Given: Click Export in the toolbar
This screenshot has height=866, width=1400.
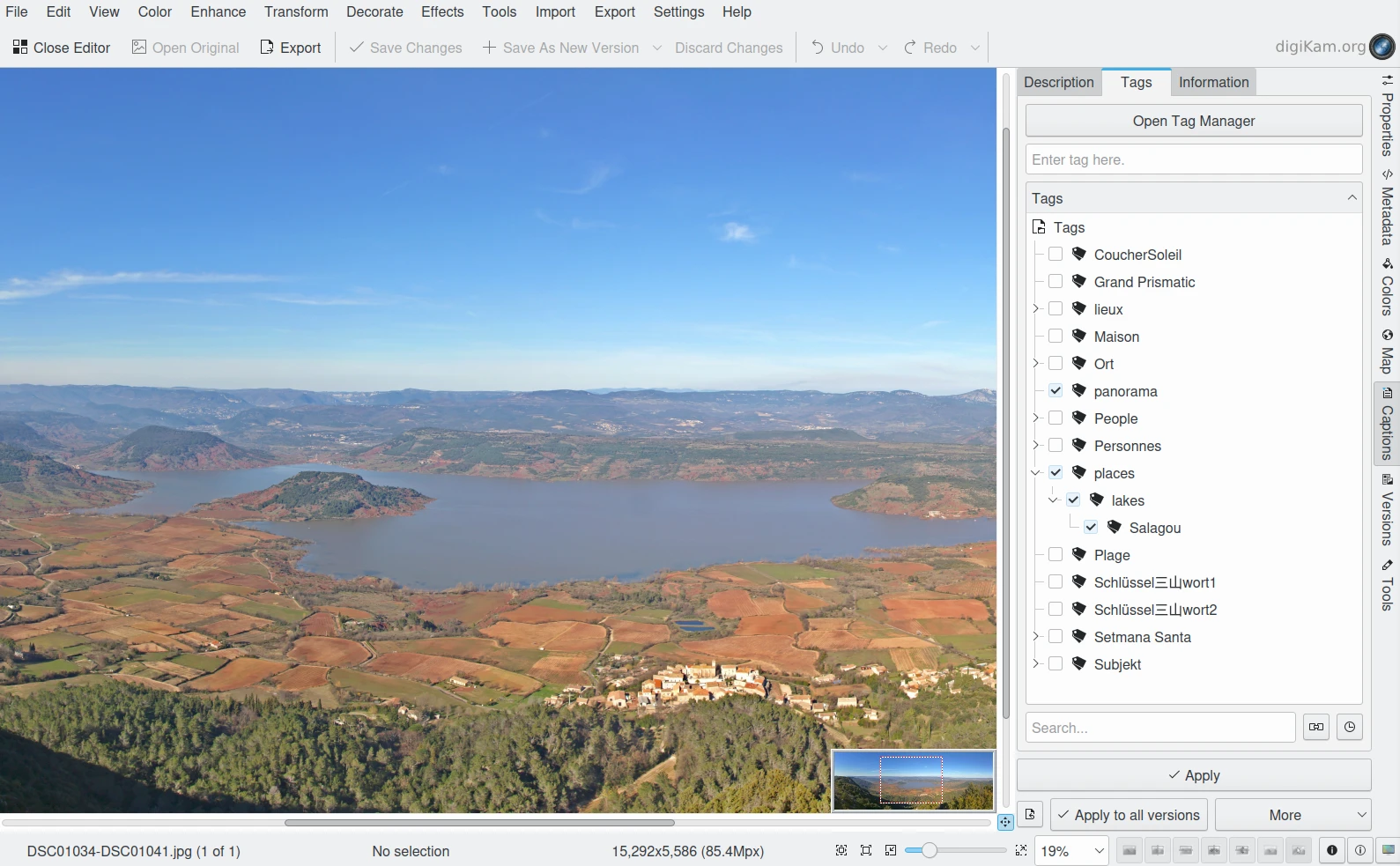Looking at the screenshot, I should 291,48.
